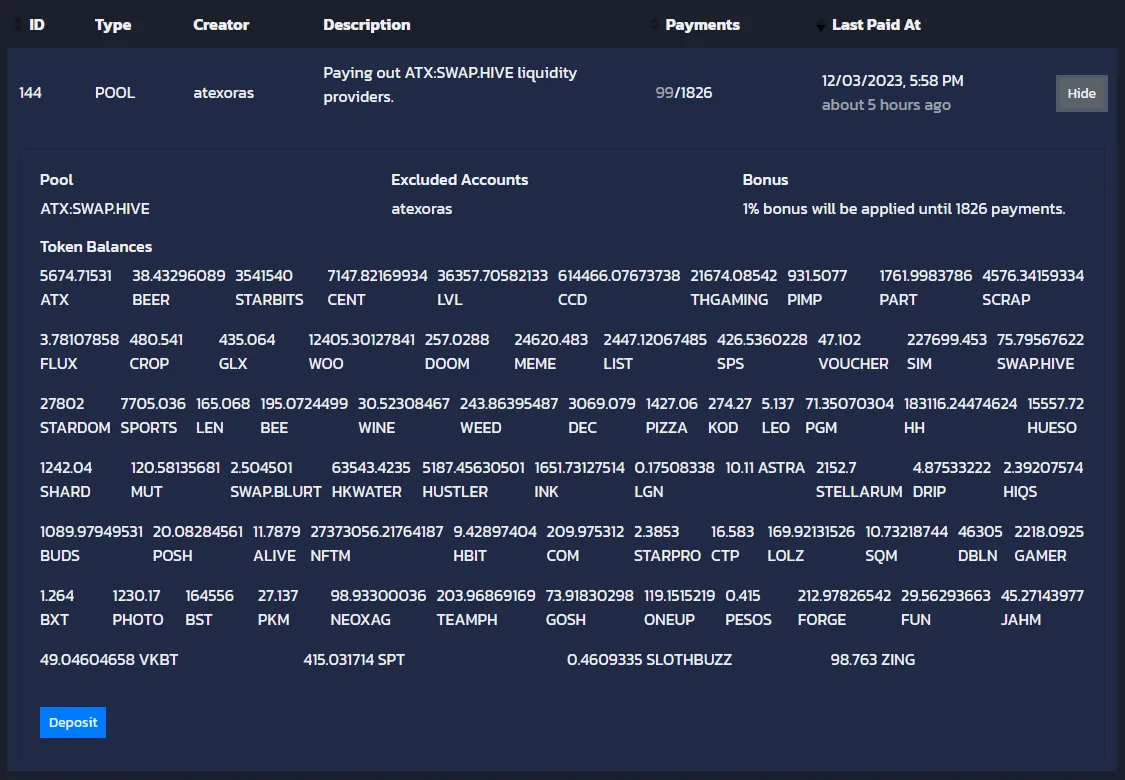Click the ATX:SWAP.HIVE pool name
Viewport: 1125px width, 780px height.
pyautogui.click(x=94, y=208)
